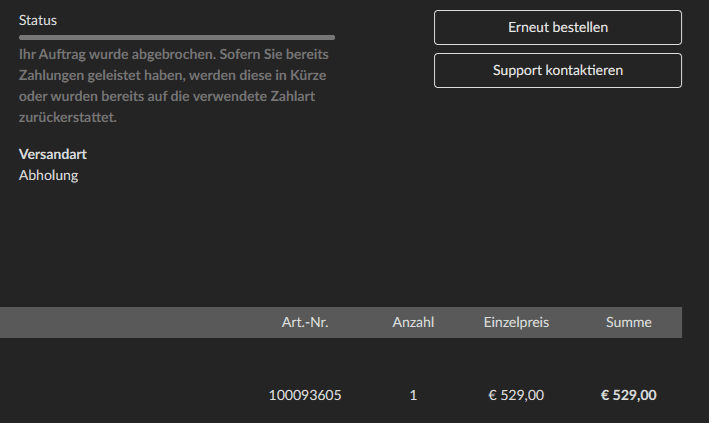Click the gray order status progress bar

tap(177, 37)
